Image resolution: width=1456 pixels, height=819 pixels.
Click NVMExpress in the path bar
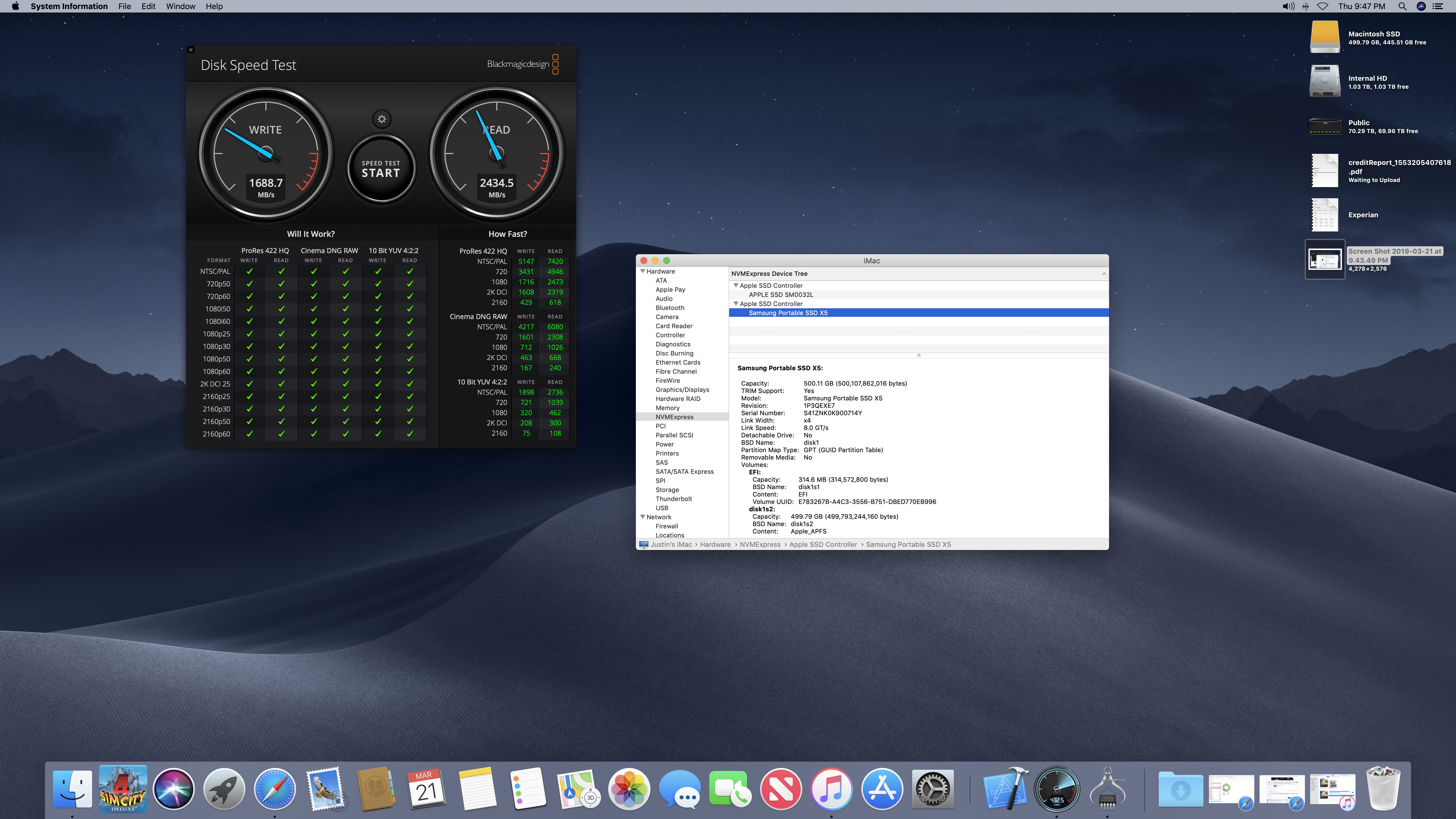[x=760, y=544]
